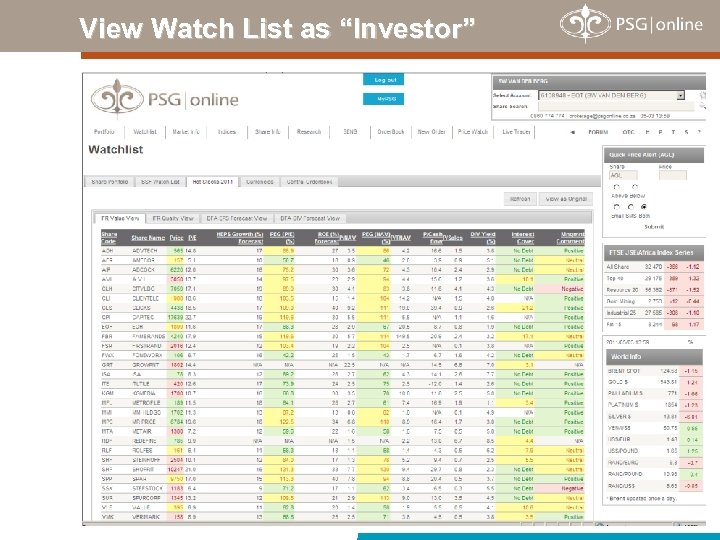Click the SPURCORP share name

click(x=146, y=498)
